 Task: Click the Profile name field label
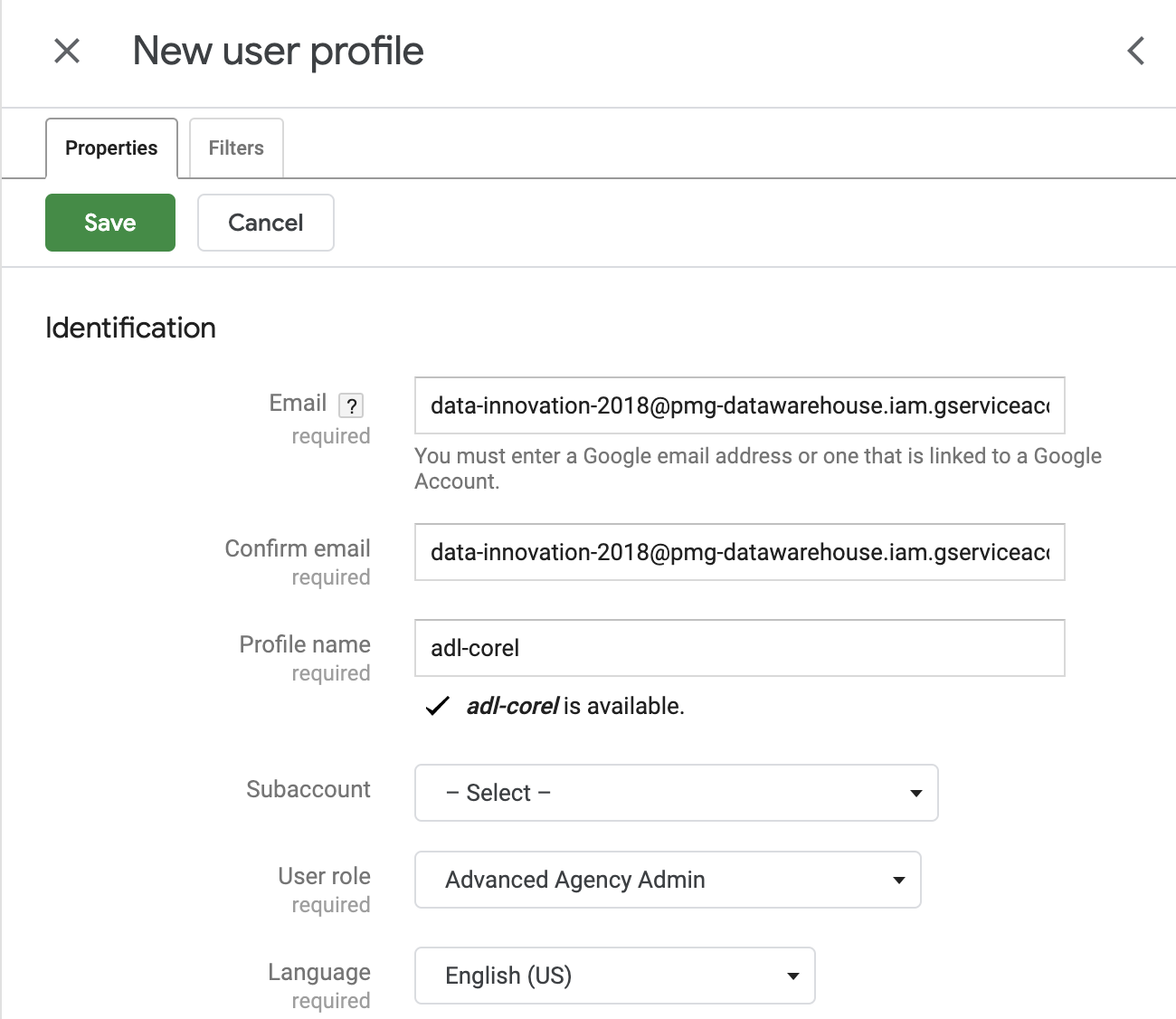(305, 644)
